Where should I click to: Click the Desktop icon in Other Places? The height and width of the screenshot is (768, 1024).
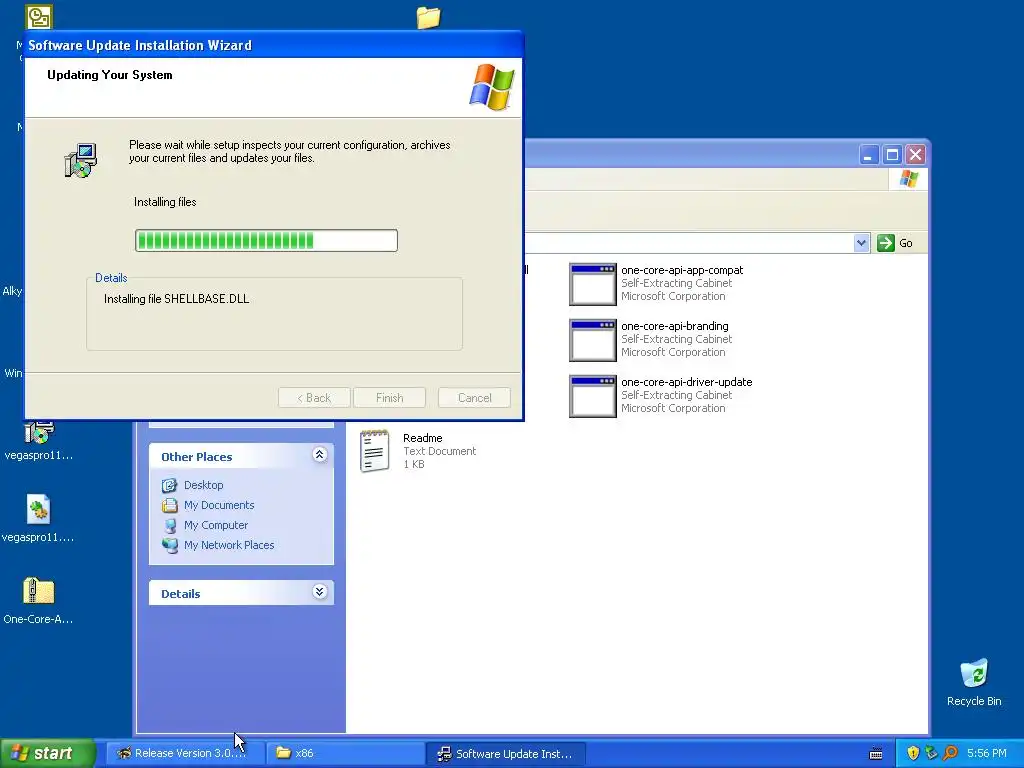pyautogui.click(x=170, y=485)
